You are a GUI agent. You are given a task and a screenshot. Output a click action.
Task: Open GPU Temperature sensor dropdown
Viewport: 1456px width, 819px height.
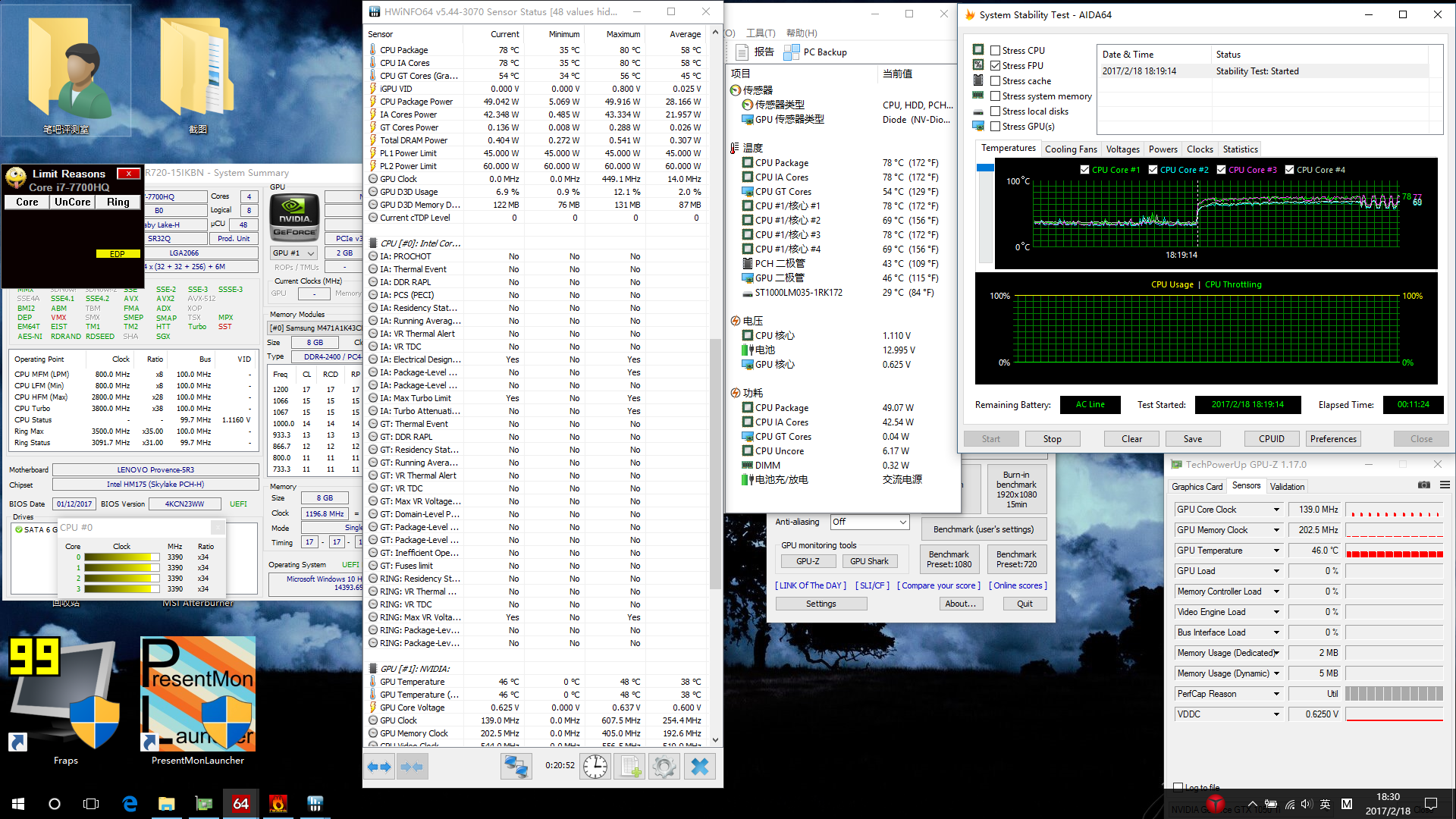pos(1276,551)
